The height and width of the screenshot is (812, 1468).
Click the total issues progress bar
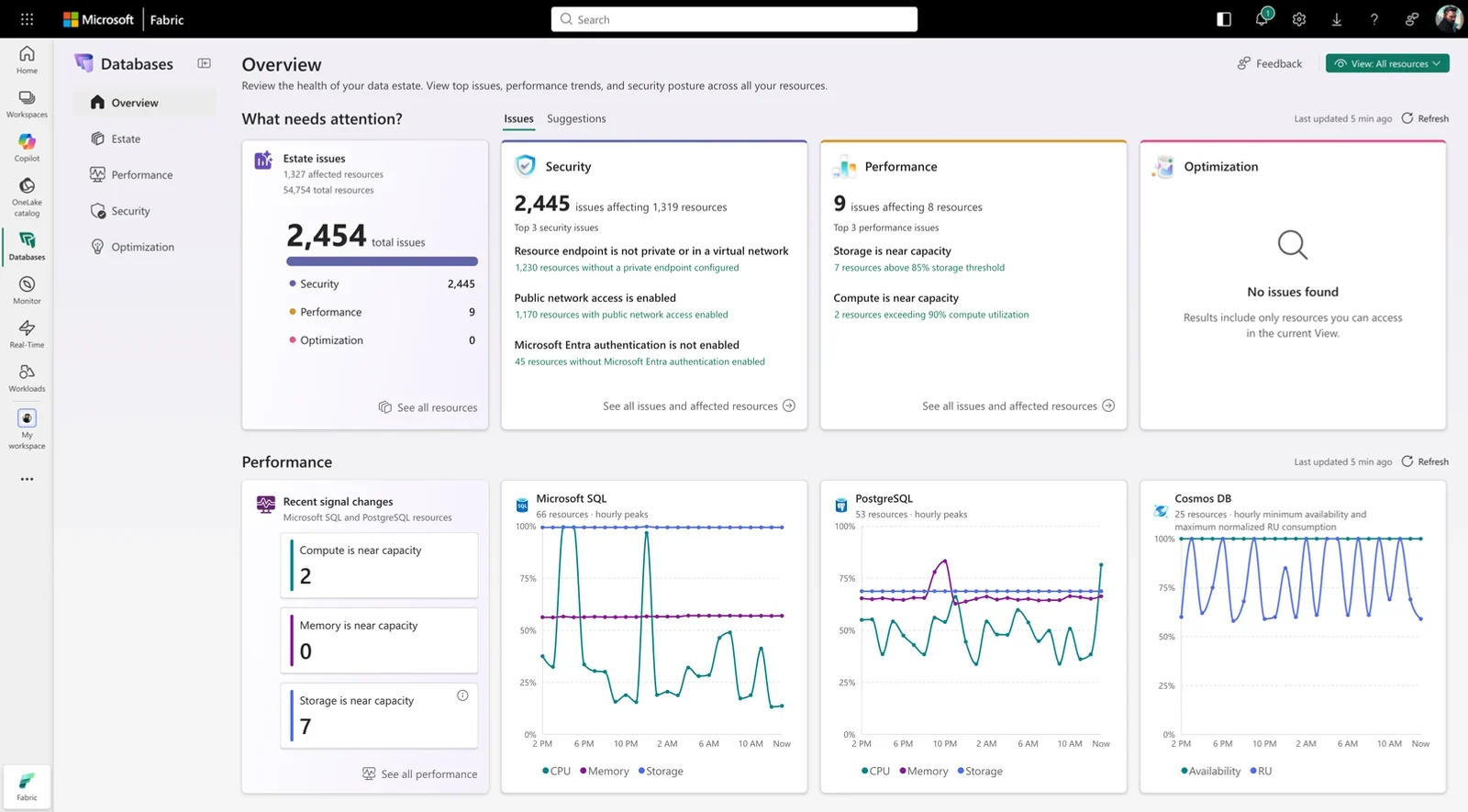(382, 261)
